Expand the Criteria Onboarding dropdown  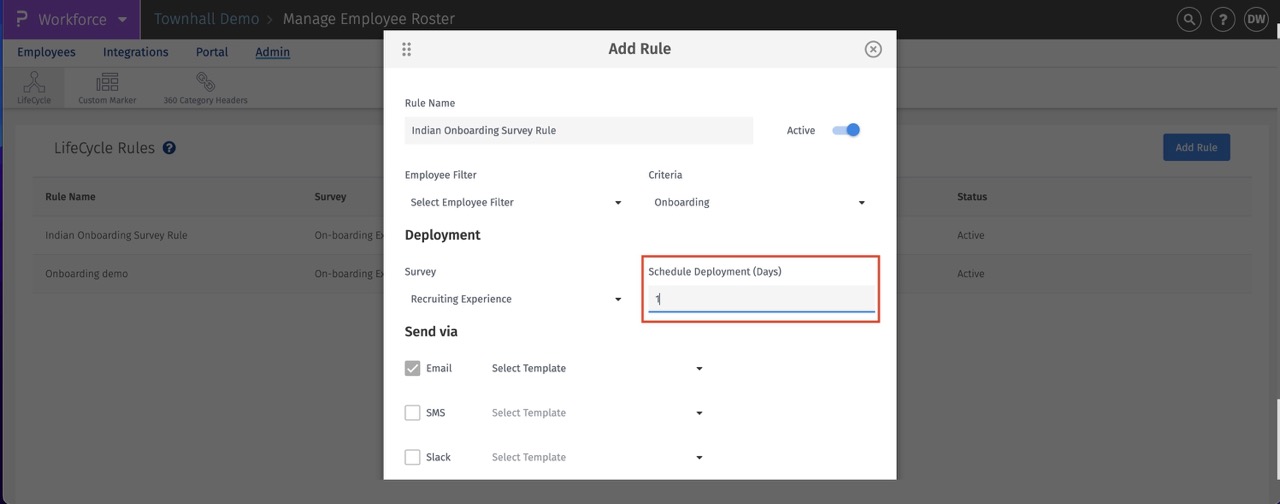[759, 202]
